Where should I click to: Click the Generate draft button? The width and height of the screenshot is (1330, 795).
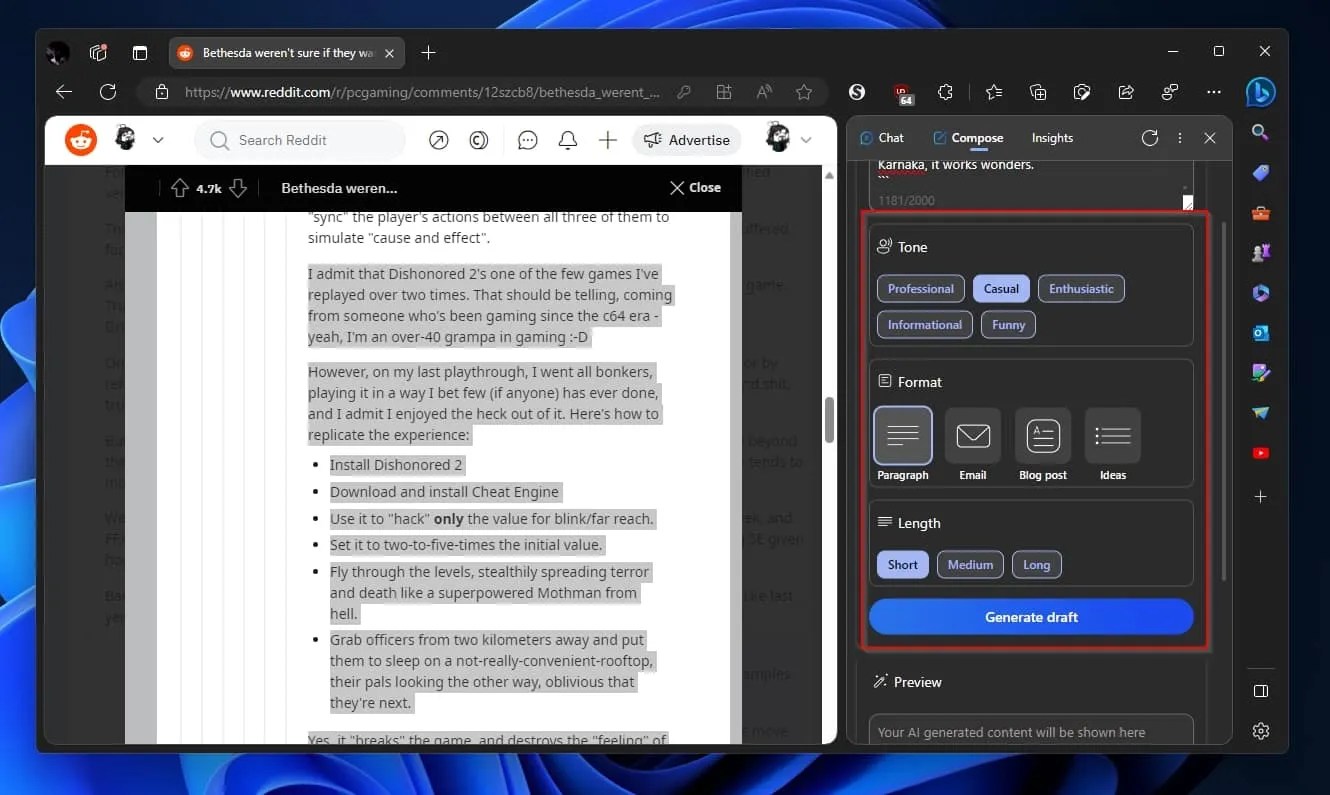point(1030,616)
